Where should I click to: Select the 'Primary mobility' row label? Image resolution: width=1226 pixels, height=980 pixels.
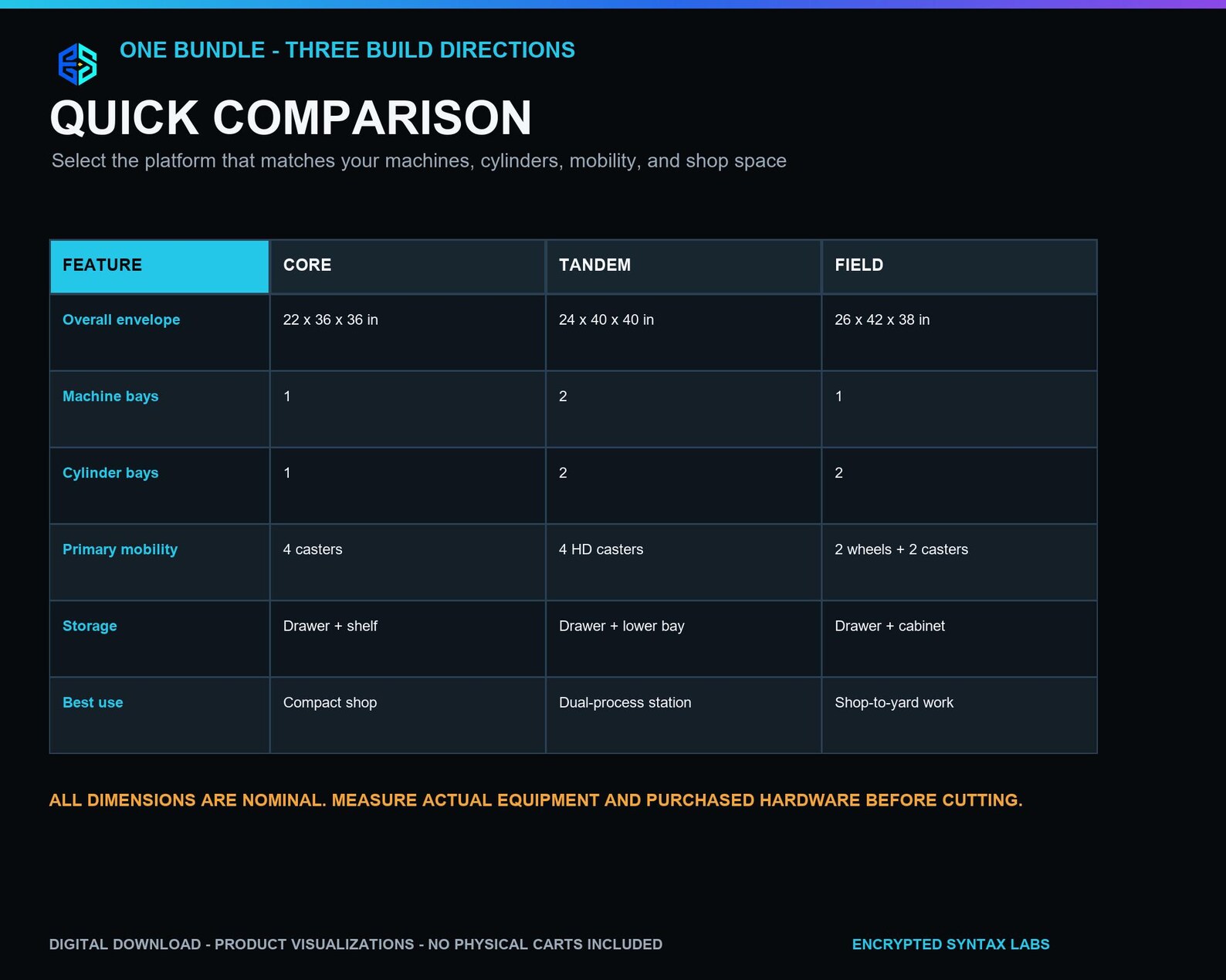pyautogui.click(x=120, y=549)
